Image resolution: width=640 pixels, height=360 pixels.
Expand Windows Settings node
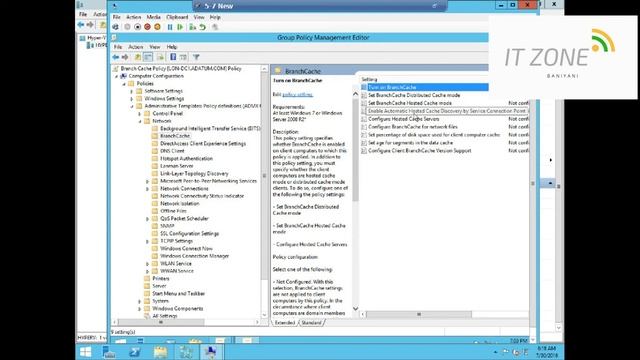[x=132, y=99]
